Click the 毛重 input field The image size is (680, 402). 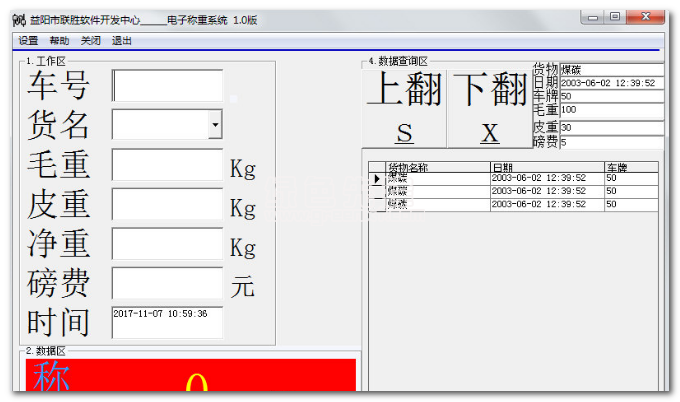(x=167, y=165)
